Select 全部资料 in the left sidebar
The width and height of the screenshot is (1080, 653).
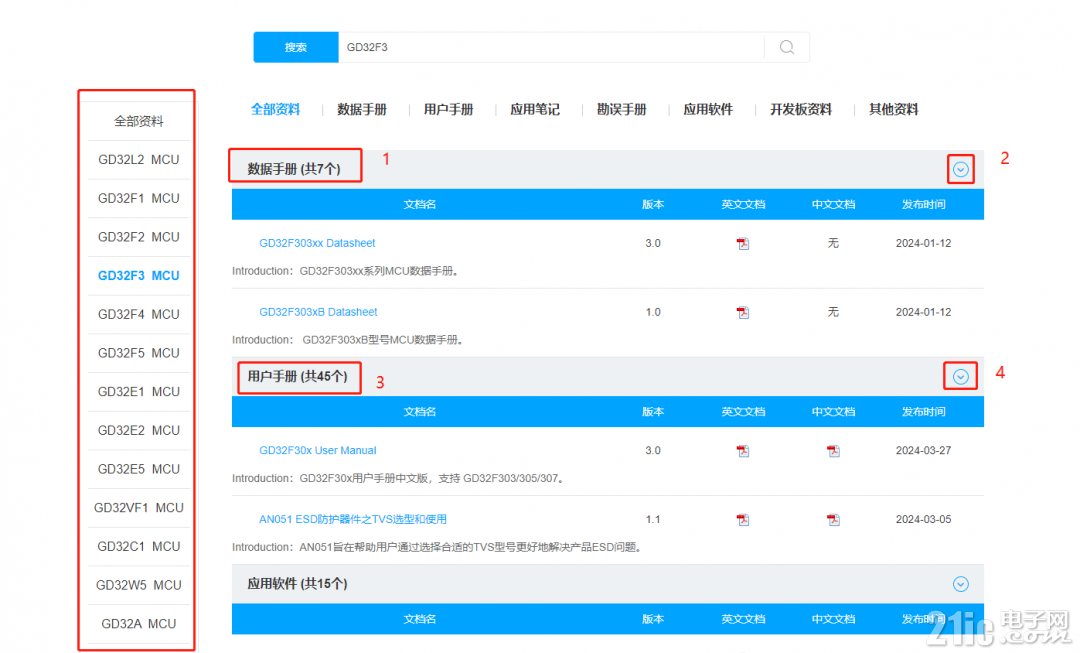(138, 121)
